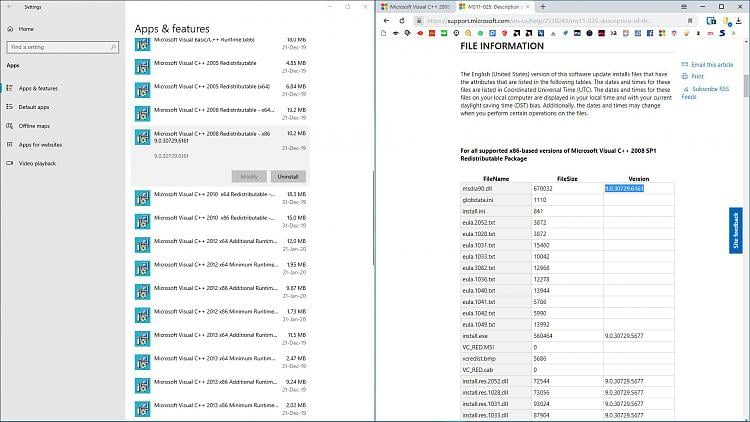Select Visual C++ 2012 x64 Minimum Runtime
The height and width of the screenshot is (422, 750).
220,268
